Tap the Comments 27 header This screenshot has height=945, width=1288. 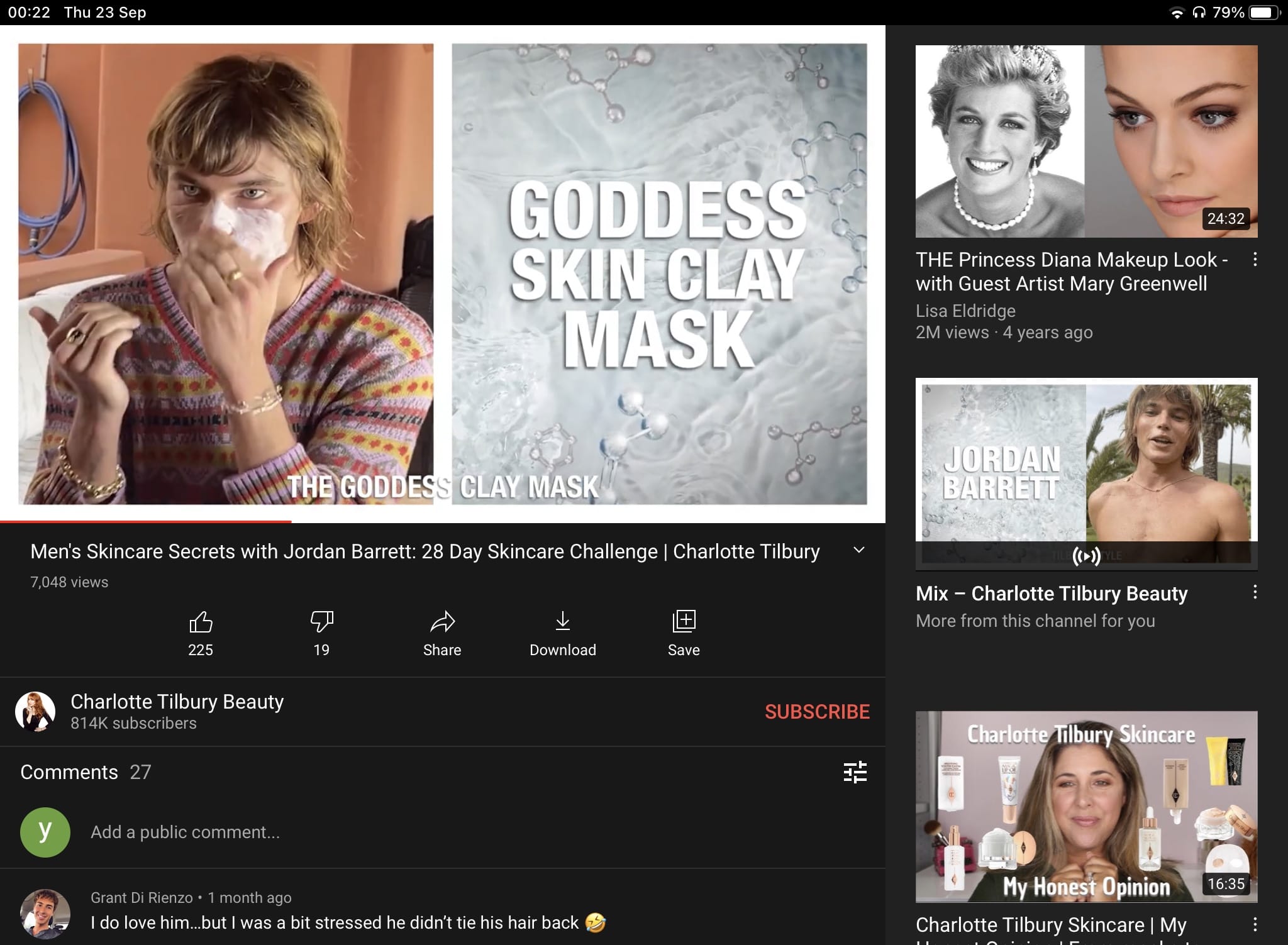(86, 772)
